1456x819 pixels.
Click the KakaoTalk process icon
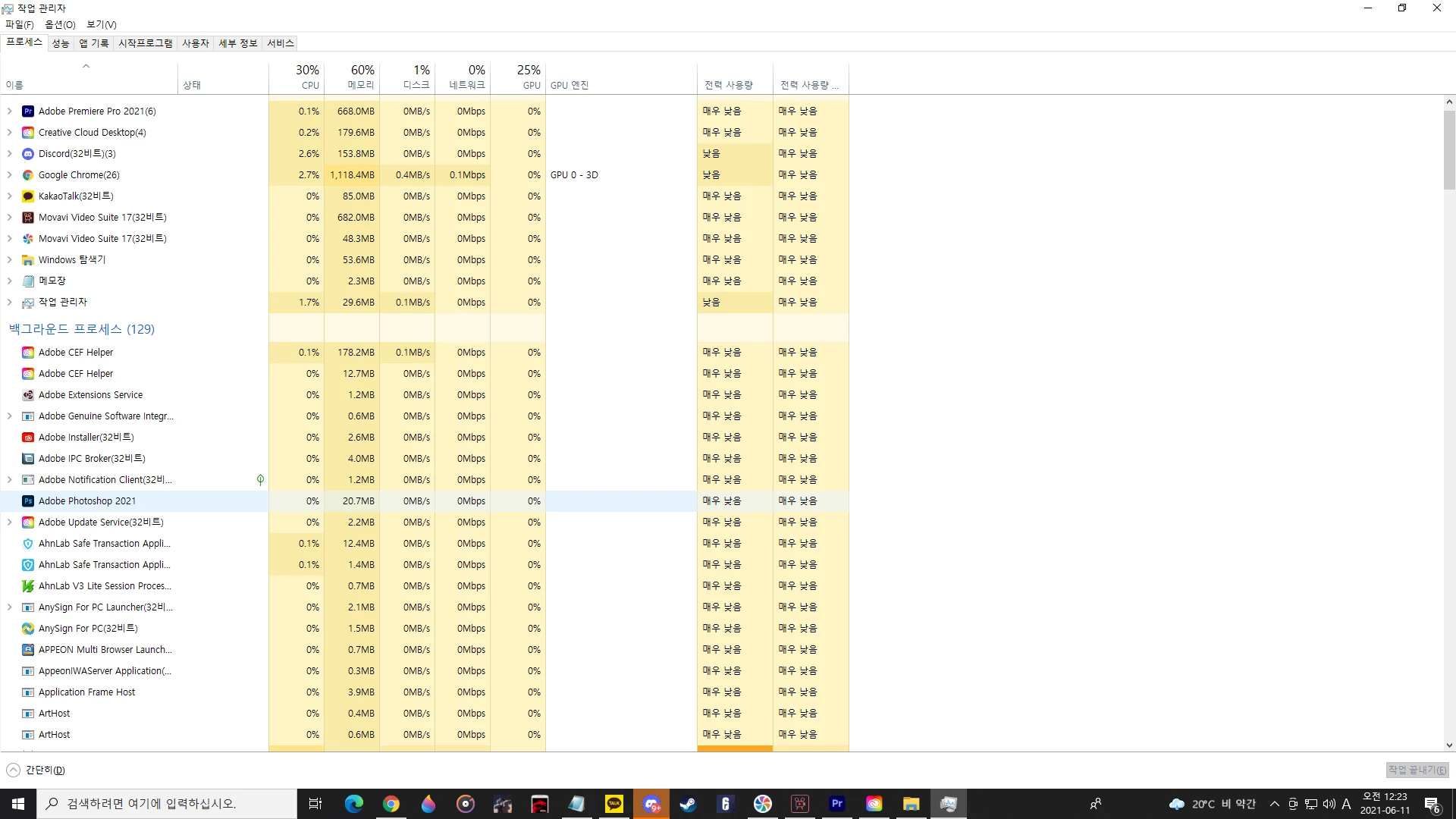pyautogui.click(x=28, y=196)
